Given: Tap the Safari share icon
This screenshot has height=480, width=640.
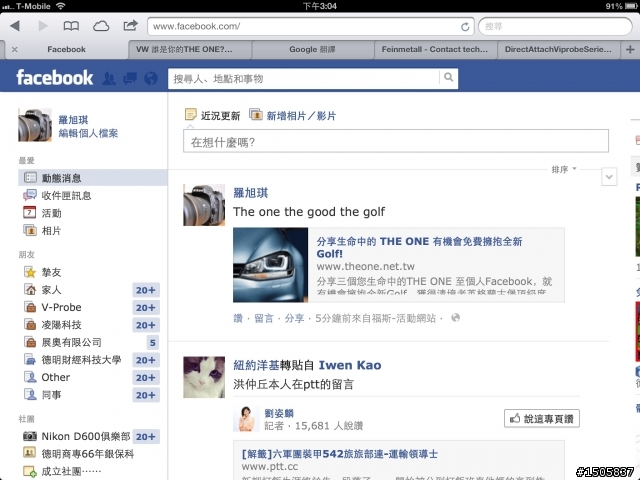Looking at the screenshot, I should coord(130,26).
